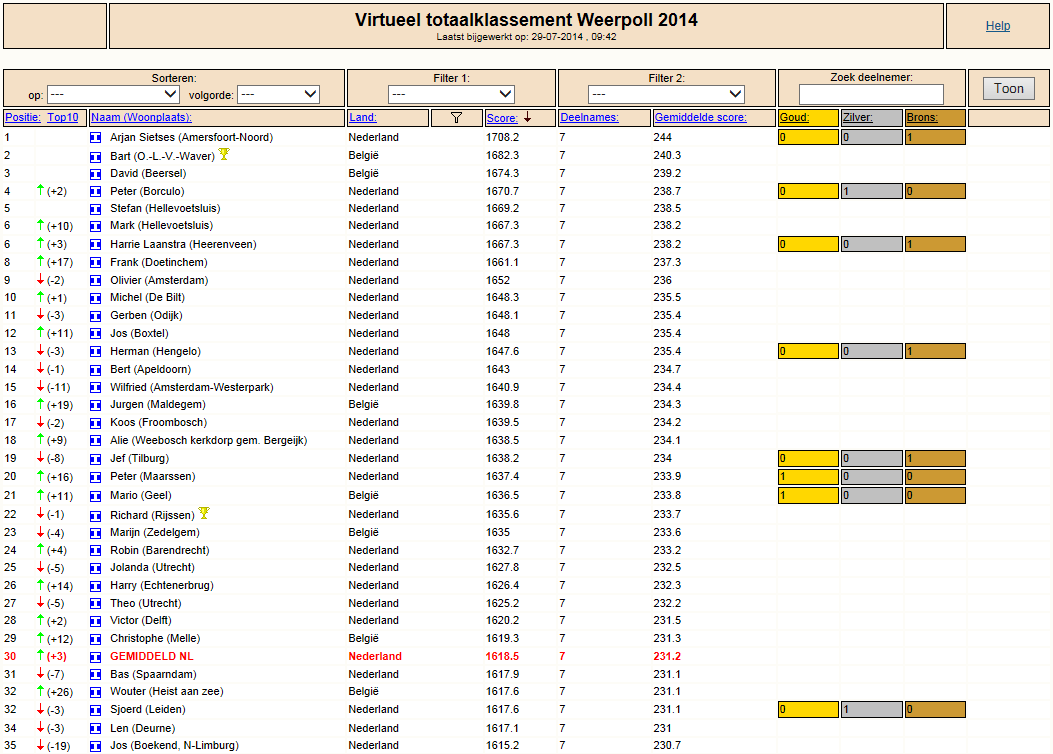Click the trophy icon beside Richard (Rijssen)
This screenshot has width=1053, height=754.
coord(204,513)
